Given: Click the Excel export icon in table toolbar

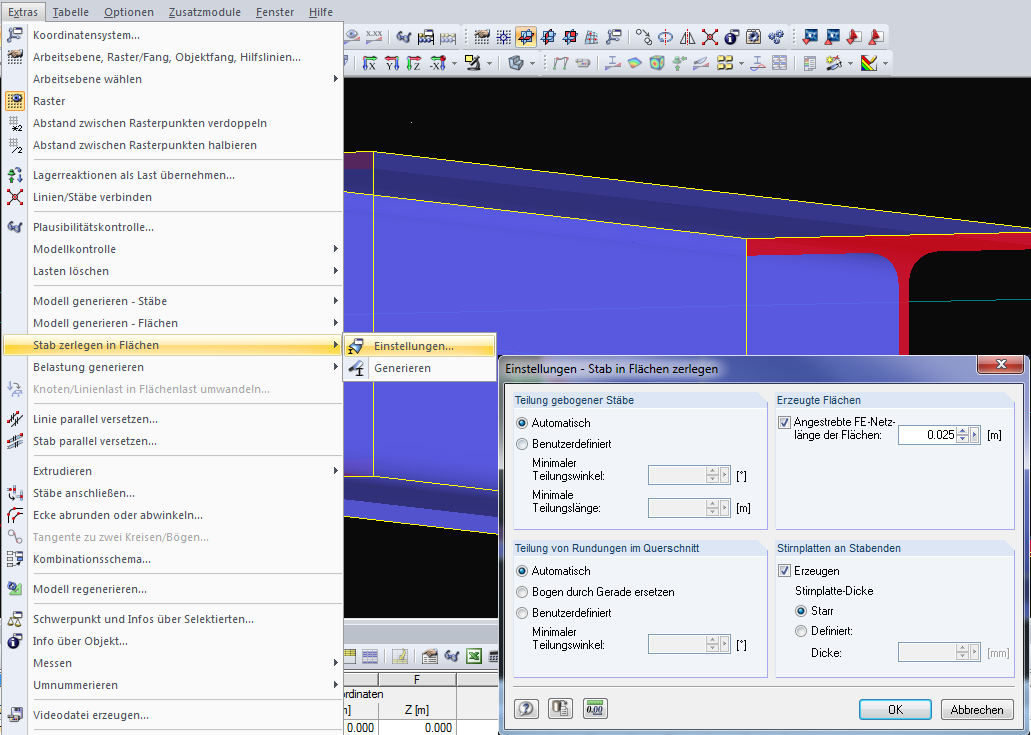Looking at the screenshot, I should (473, 656).
